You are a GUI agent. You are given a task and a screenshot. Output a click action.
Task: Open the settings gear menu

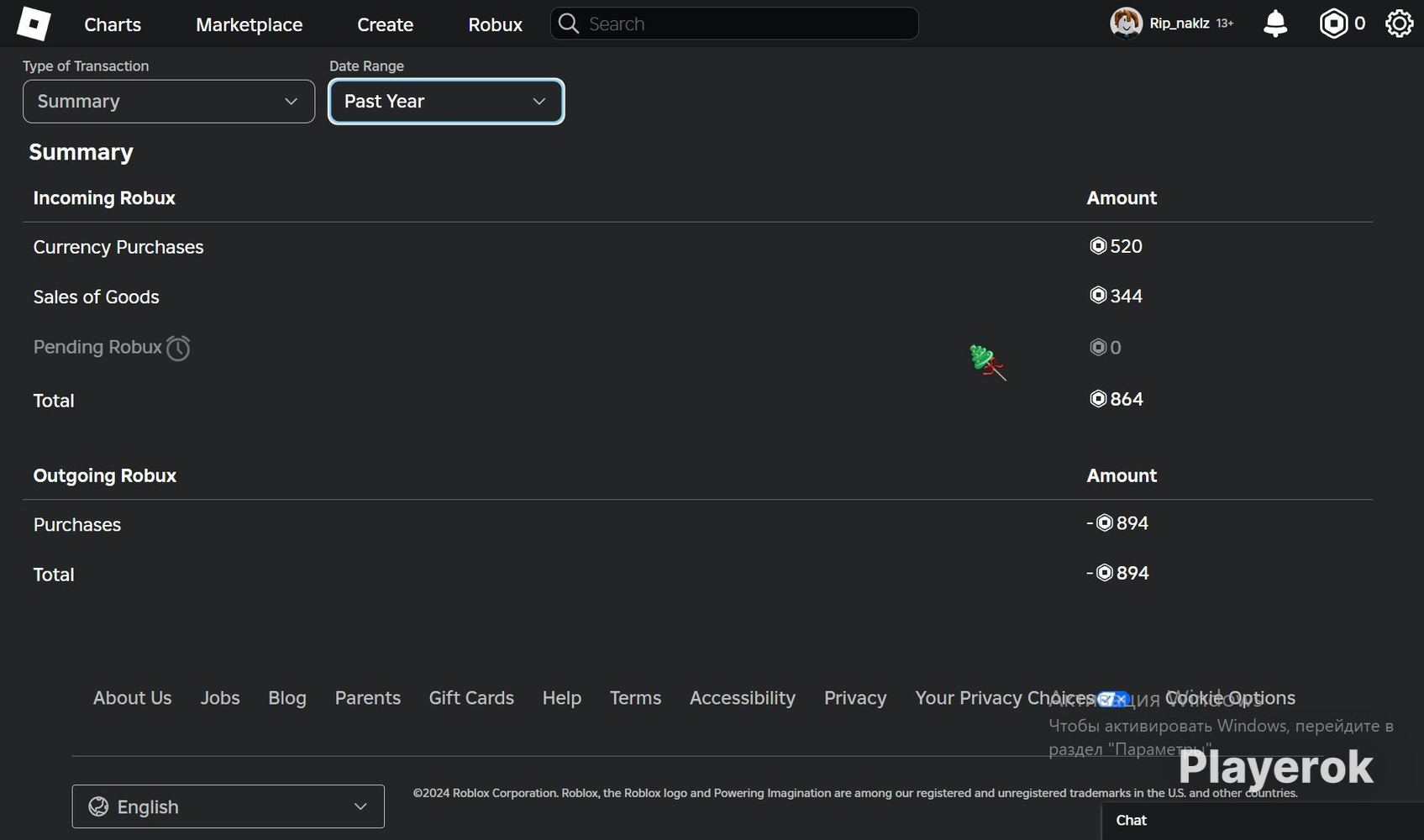1399,24
